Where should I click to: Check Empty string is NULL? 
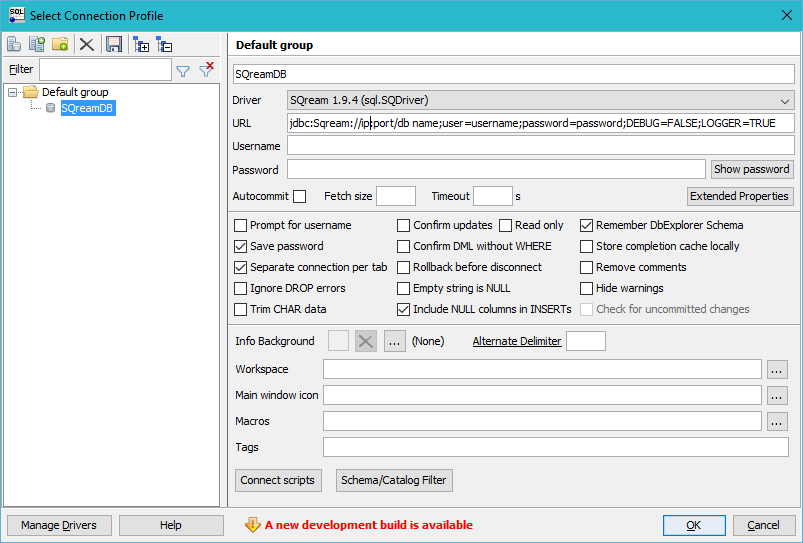coord(404,288)
